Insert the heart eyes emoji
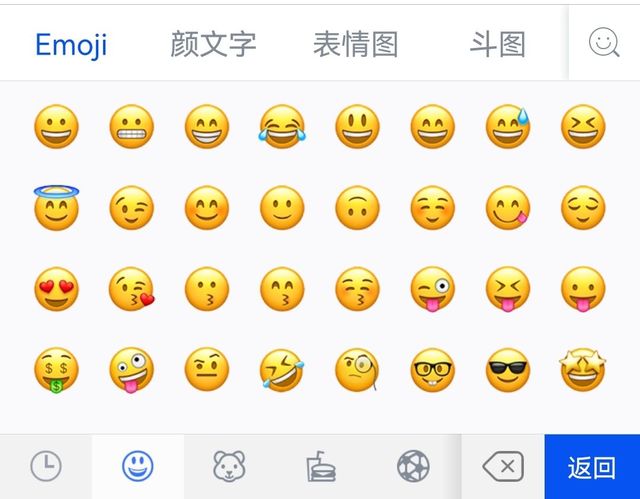640x499 pixels. pyautogui.click(x=56, y=289)
